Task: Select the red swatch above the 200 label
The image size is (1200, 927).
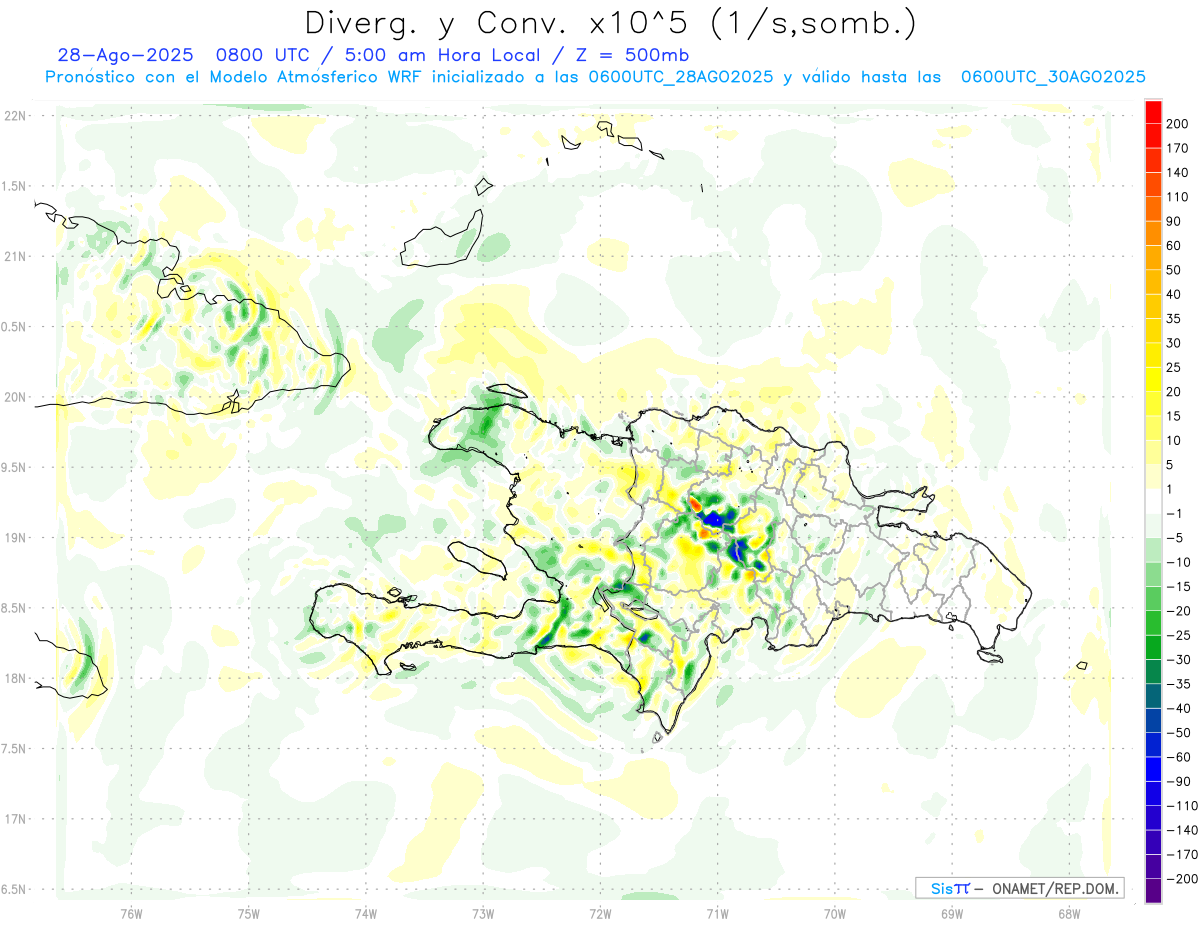Action: 1153,111
